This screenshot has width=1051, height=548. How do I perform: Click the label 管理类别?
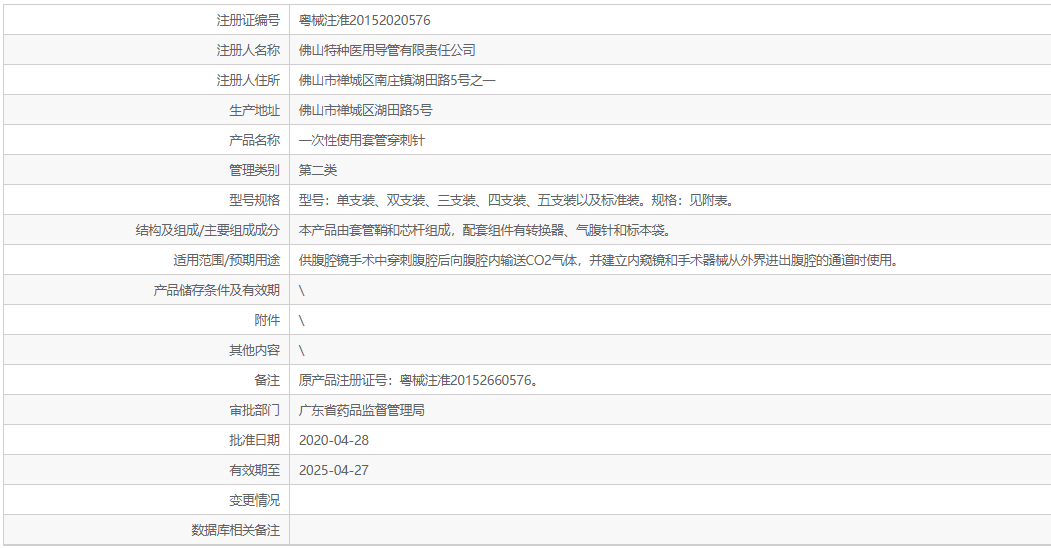(x=254, y=170)
